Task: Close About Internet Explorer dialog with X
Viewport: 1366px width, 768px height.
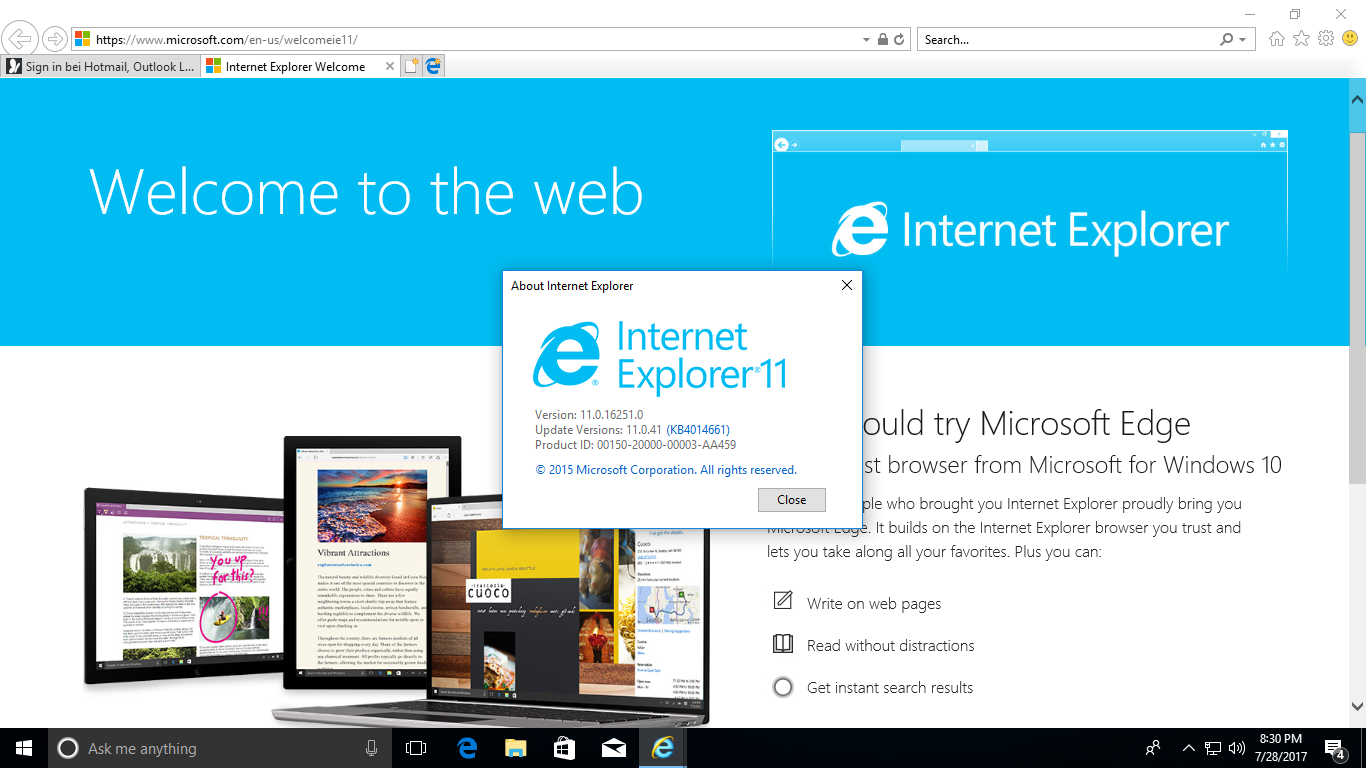Action: coord(846,285)
